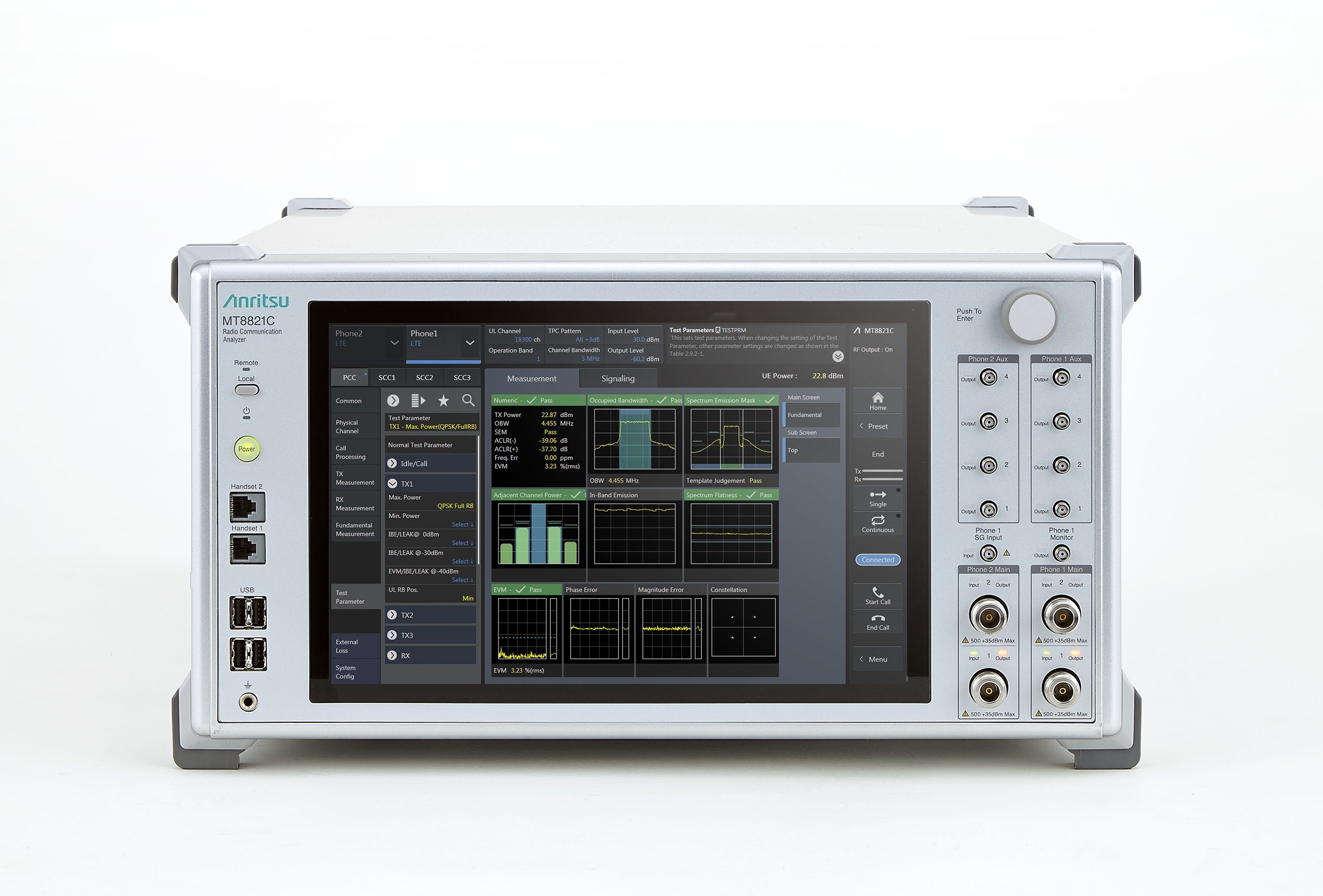Open the In-Band Emission graph
The image size is (1323, 896).
click(x=634, y=534)
